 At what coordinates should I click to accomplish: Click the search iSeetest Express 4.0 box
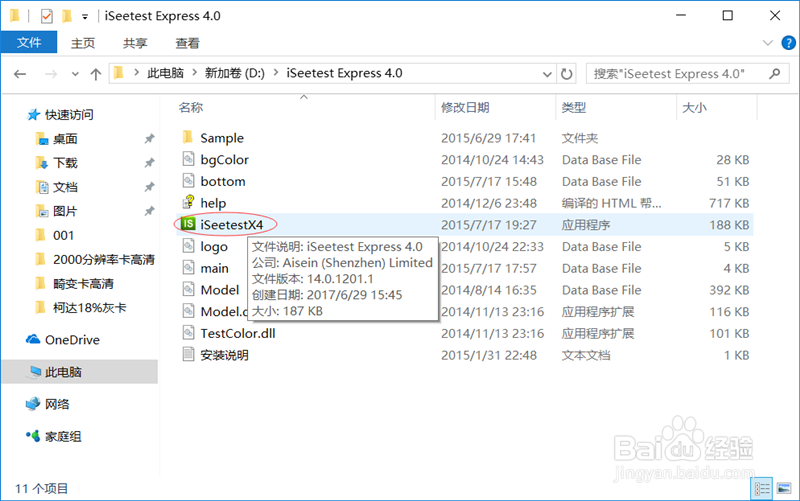click(x=687, y=73)
